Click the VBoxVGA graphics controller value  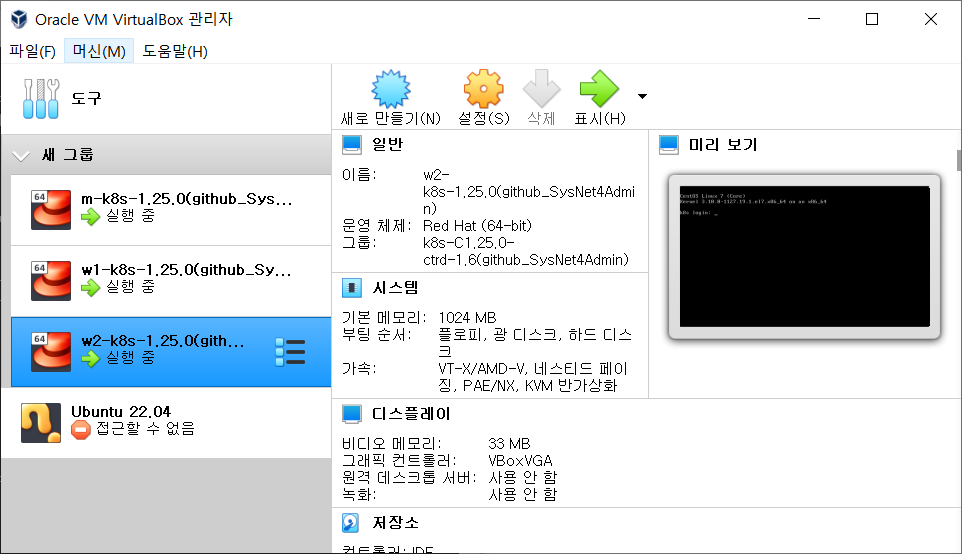[x=520, y=461]
